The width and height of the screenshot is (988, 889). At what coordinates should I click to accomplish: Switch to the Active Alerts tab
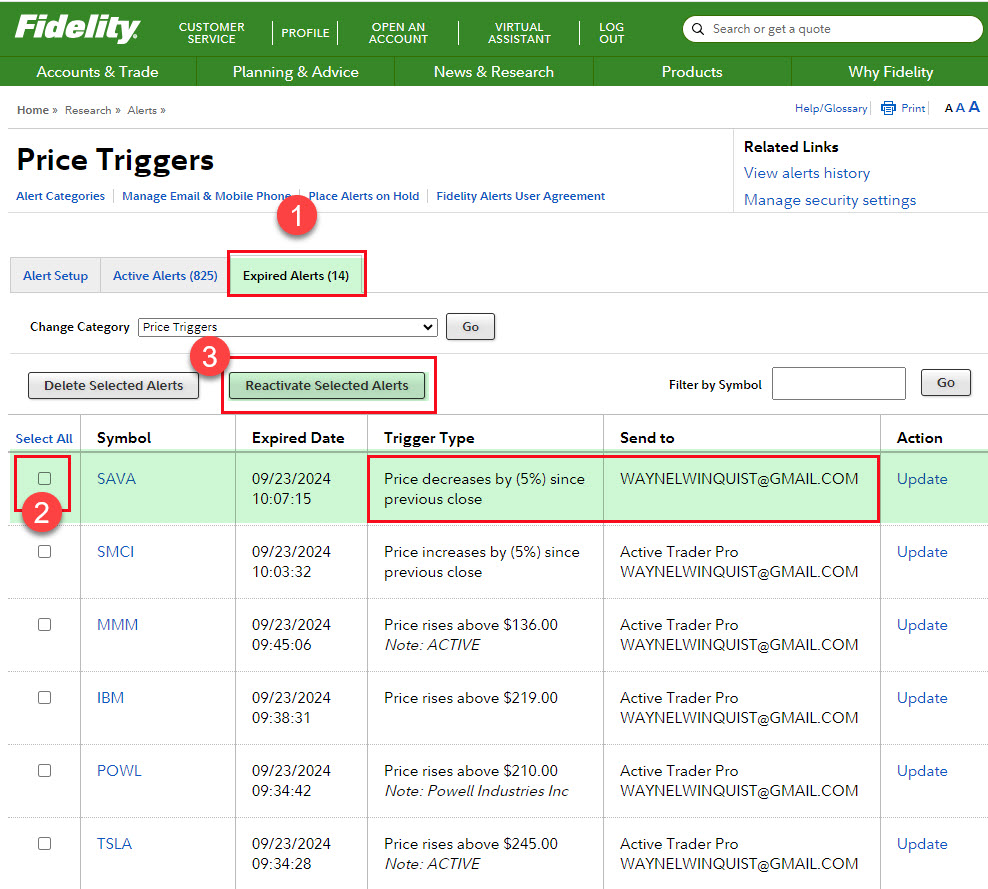click(165, 276)
